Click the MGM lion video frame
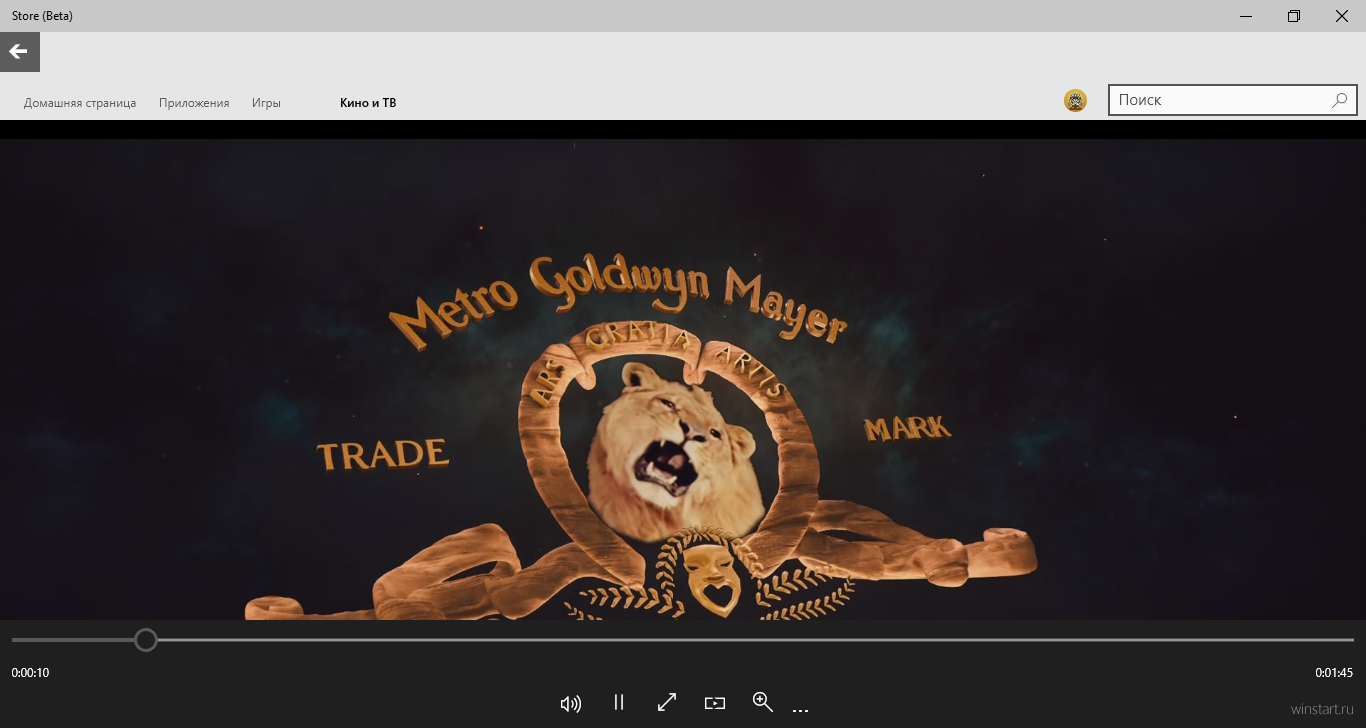The height and width of the screenshot is (728, 1366). coord(683,379)
